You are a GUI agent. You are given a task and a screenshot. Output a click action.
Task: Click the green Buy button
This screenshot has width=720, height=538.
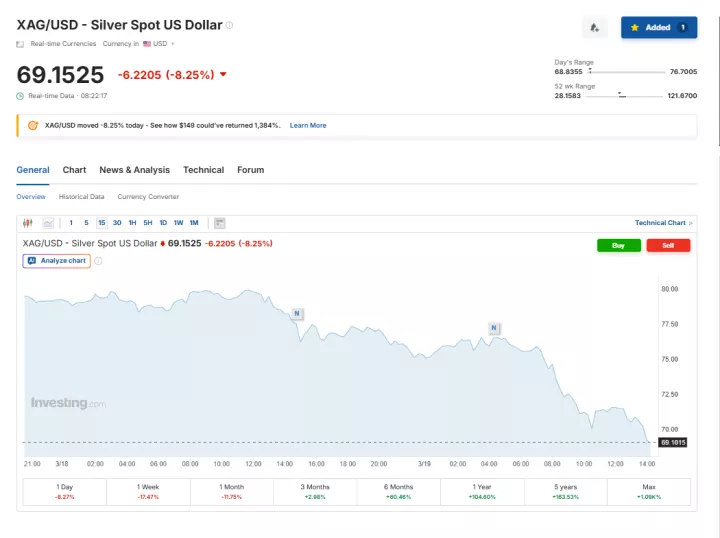[618, 245]
